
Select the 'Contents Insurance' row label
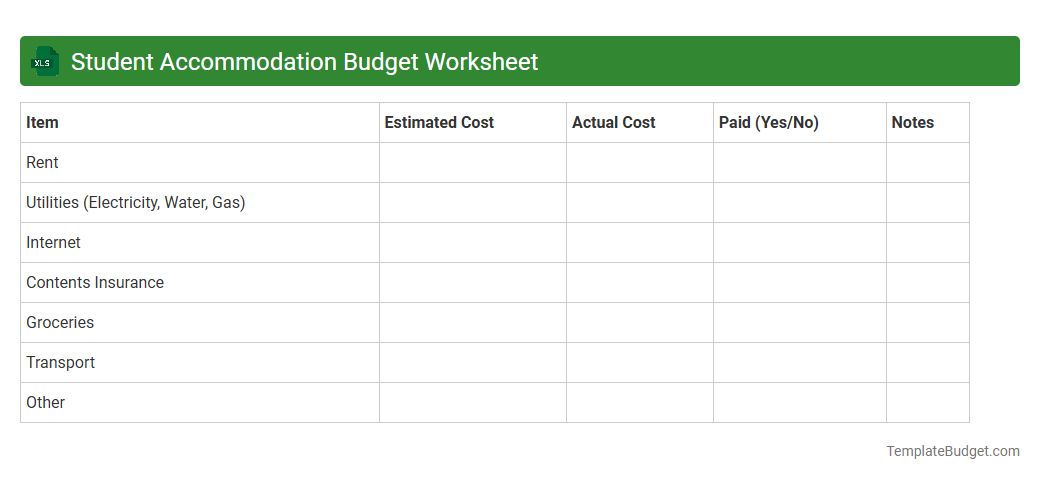point(95,282)
